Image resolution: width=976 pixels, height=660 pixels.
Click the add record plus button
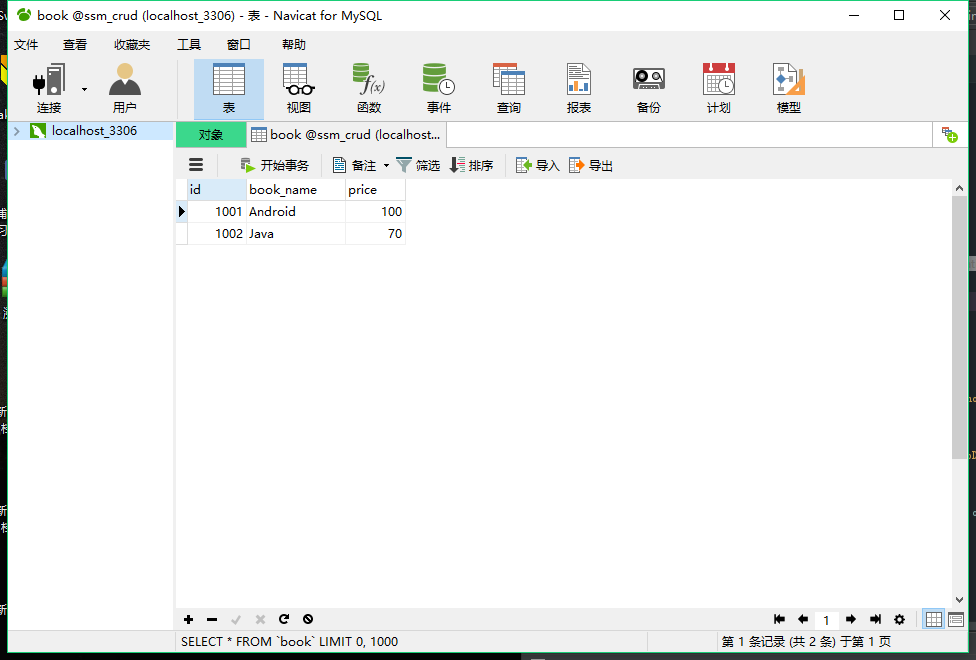click(x=188, y=620)
